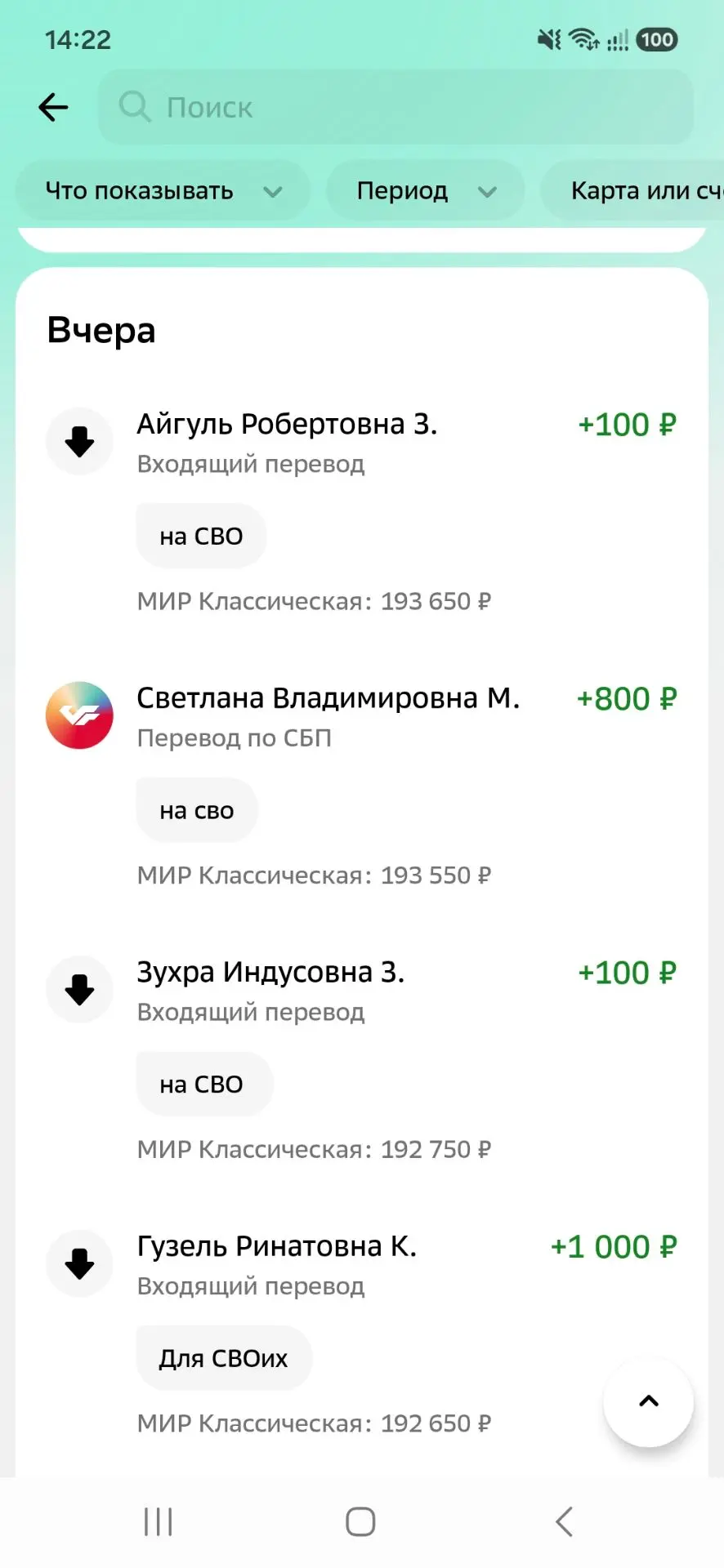Screen dimensions: 724x1568
Task: Tap the +1 000 ₽ amount
Action: click(x=614, y=1247)
